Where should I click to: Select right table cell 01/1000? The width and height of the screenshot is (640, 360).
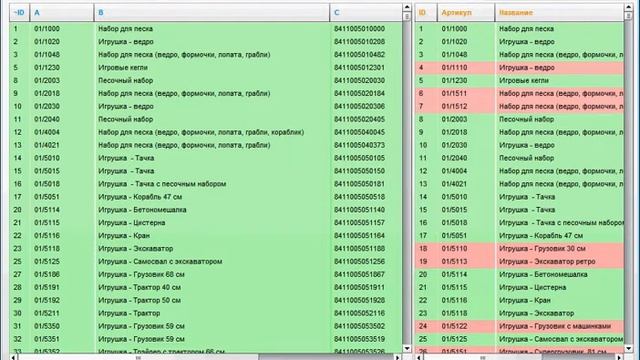[454, 29]
